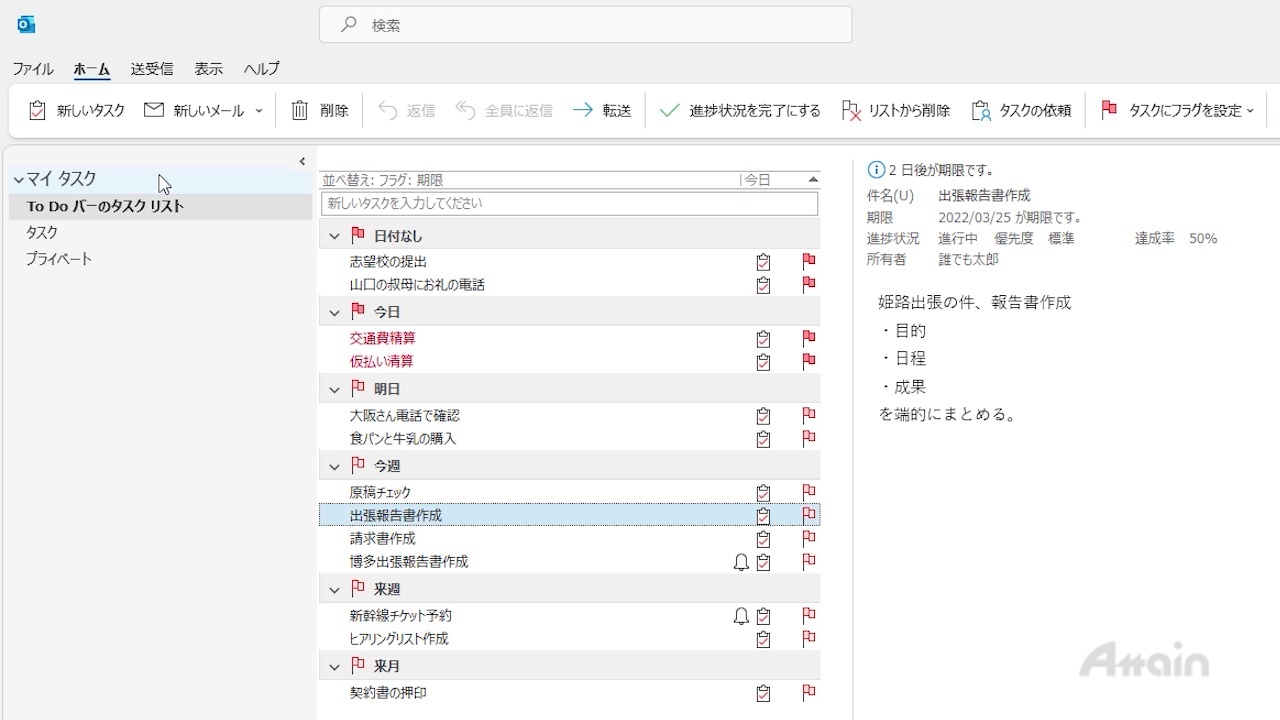The height and width of the screenshot is (720, 1280).
Task: Click Remove from List (リストから削除) icon
Action: [851, 111]
